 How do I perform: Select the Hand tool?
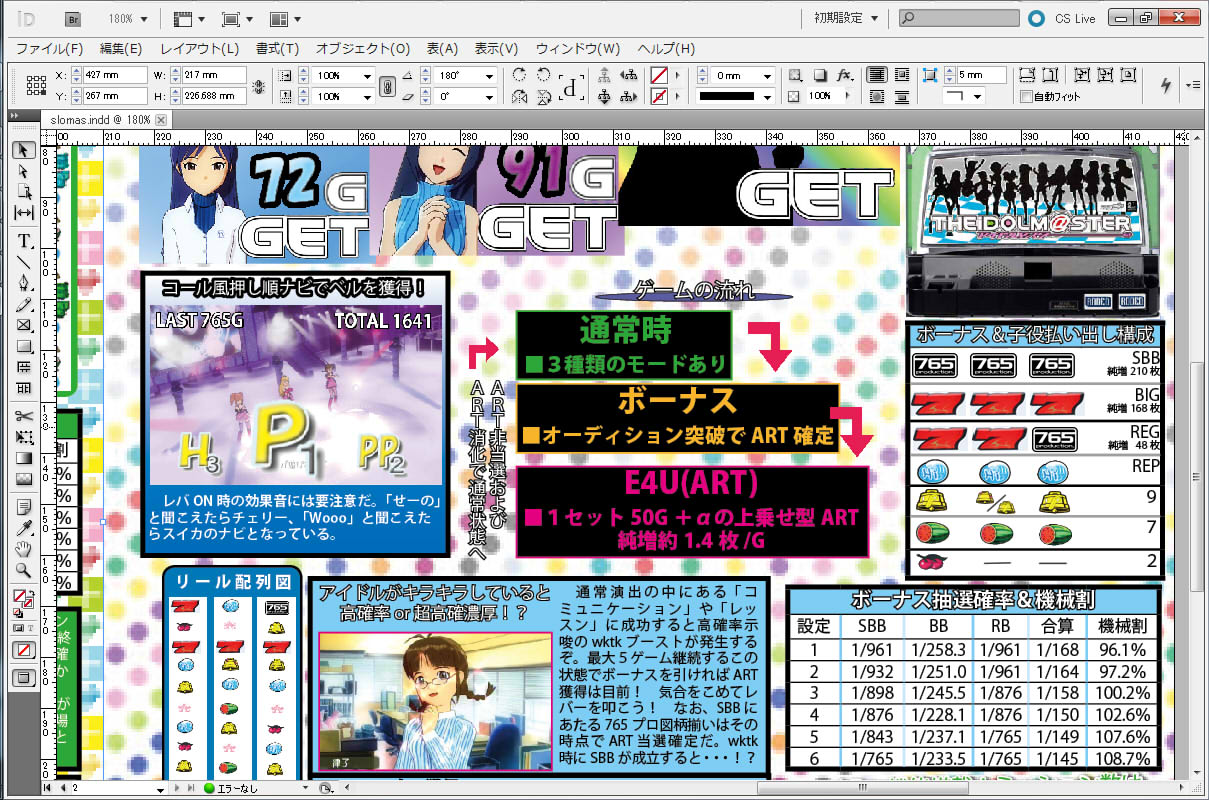(24, 549)
